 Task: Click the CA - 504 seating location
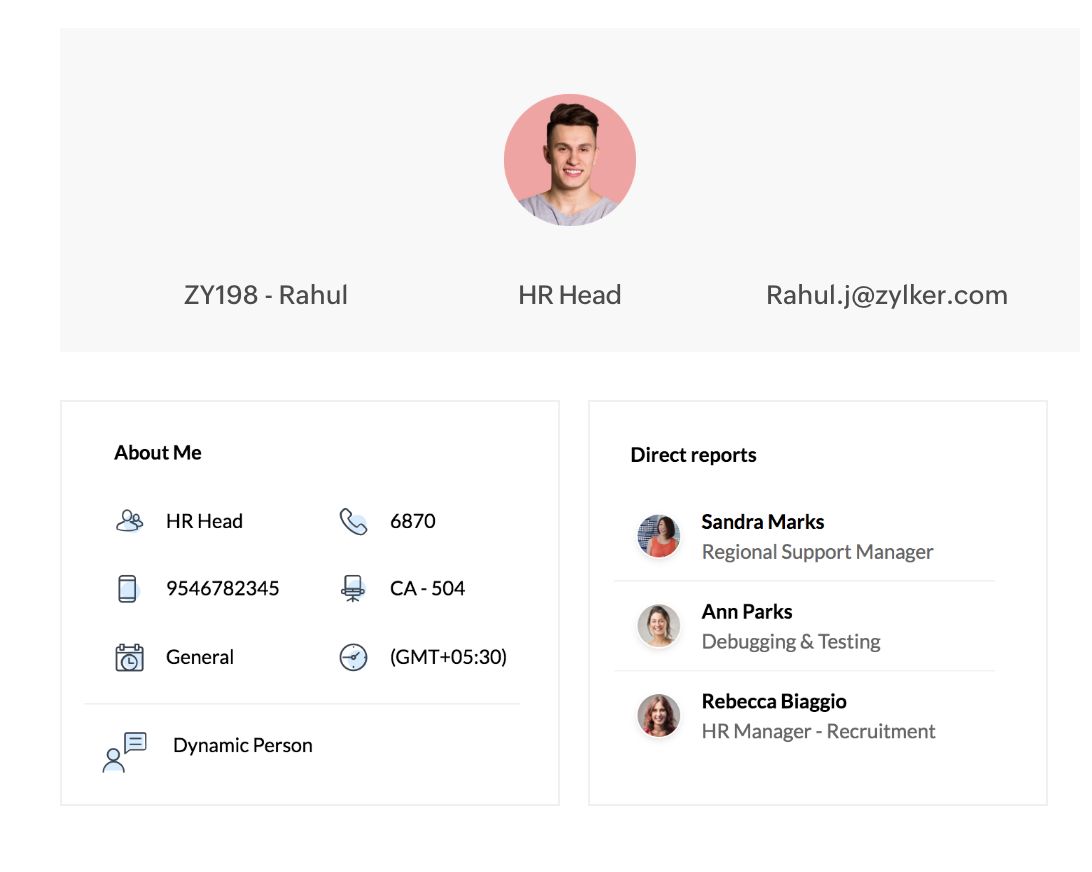coord(427,589)
